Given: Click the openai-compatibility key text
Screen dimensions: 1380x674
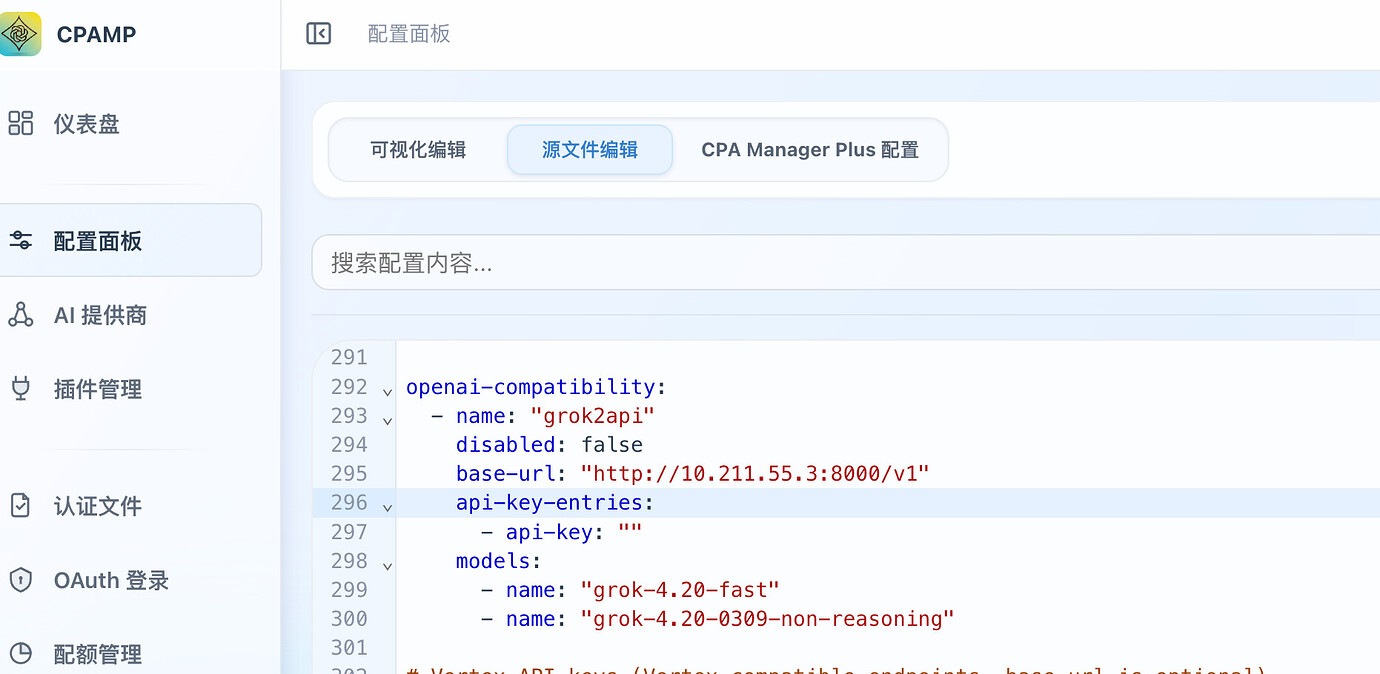Looking at the screenshot, I should pyautogui.click(x=530, y=386).
